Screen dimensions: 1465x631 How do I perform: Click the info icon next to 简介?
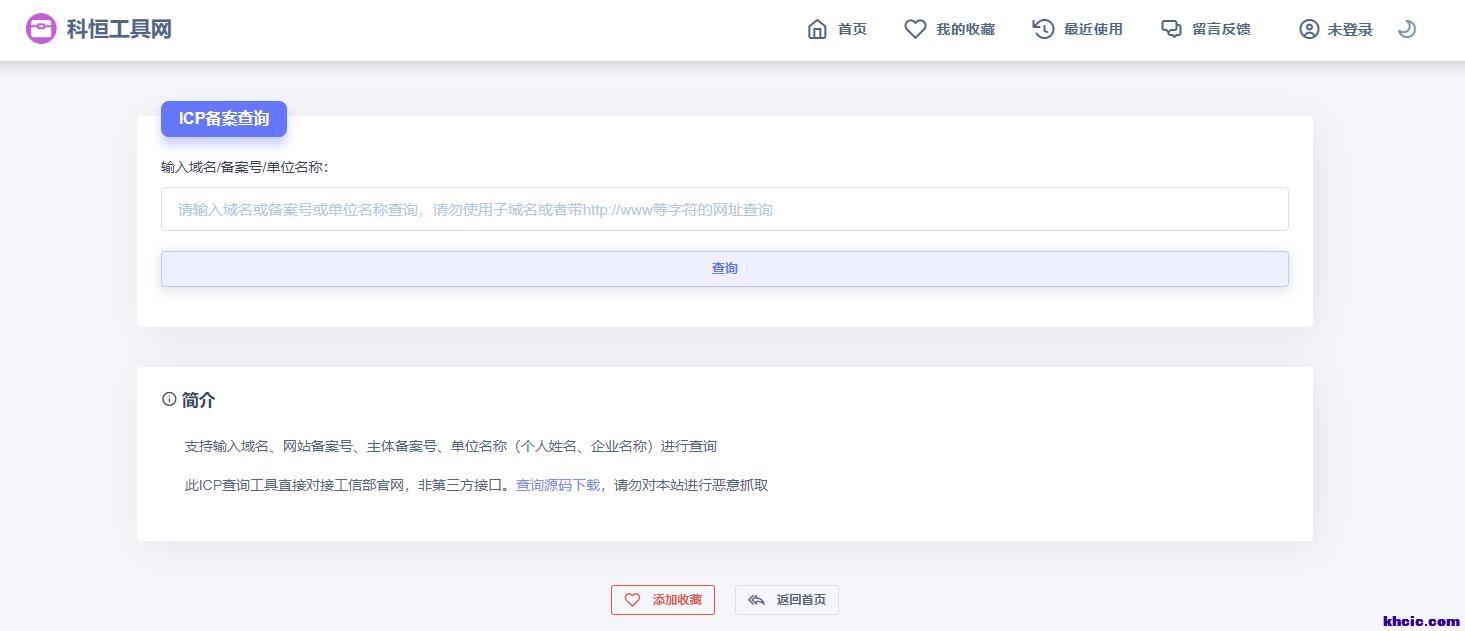169,399
